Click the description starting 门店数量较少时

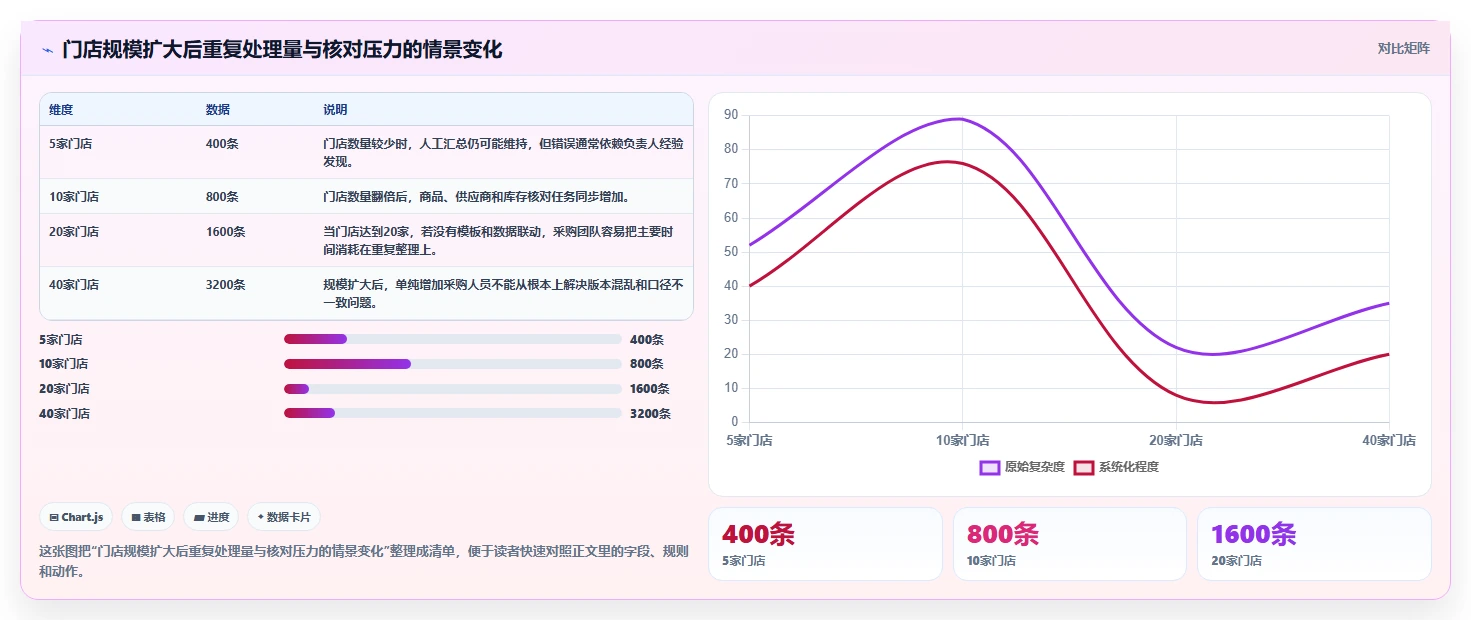[503, 153]
